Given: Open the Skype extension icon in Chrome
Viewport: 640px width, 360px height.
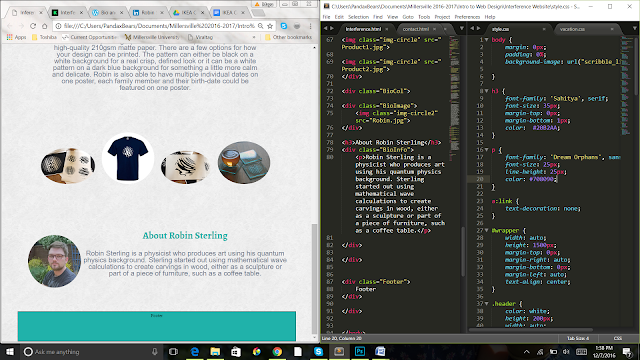Looking at the screenshot, I should [x=284, y=26].
